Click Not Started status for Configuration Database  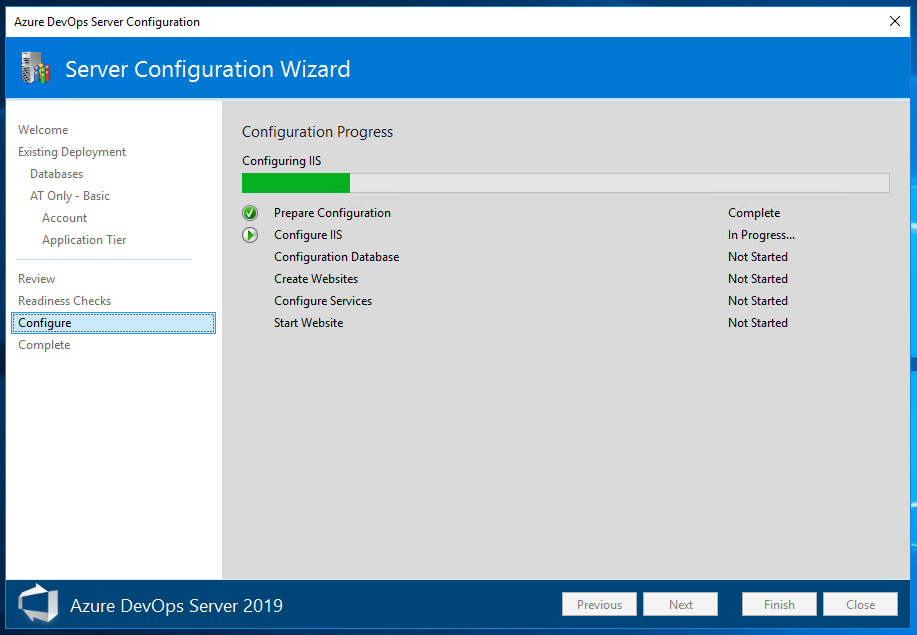(x=758, y=257)
